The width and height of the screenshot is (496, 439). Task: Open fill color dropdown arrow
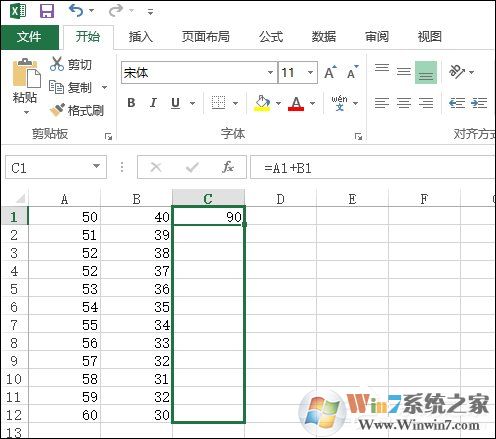coord(278,103)
